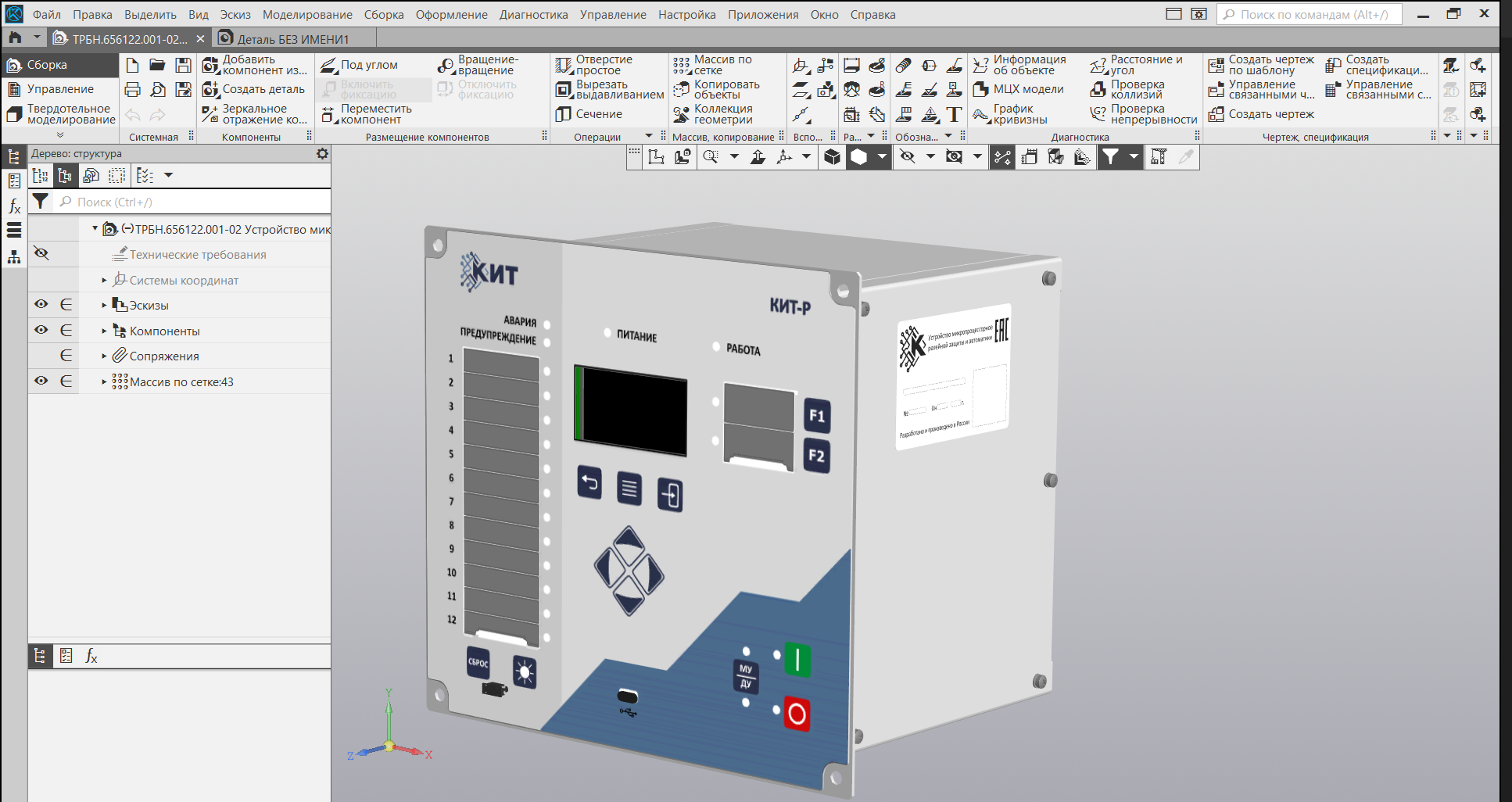Expand the Компоненты tree node
Image resolution: width=1512 pixels, height=802 pixels.
point(104,331)
